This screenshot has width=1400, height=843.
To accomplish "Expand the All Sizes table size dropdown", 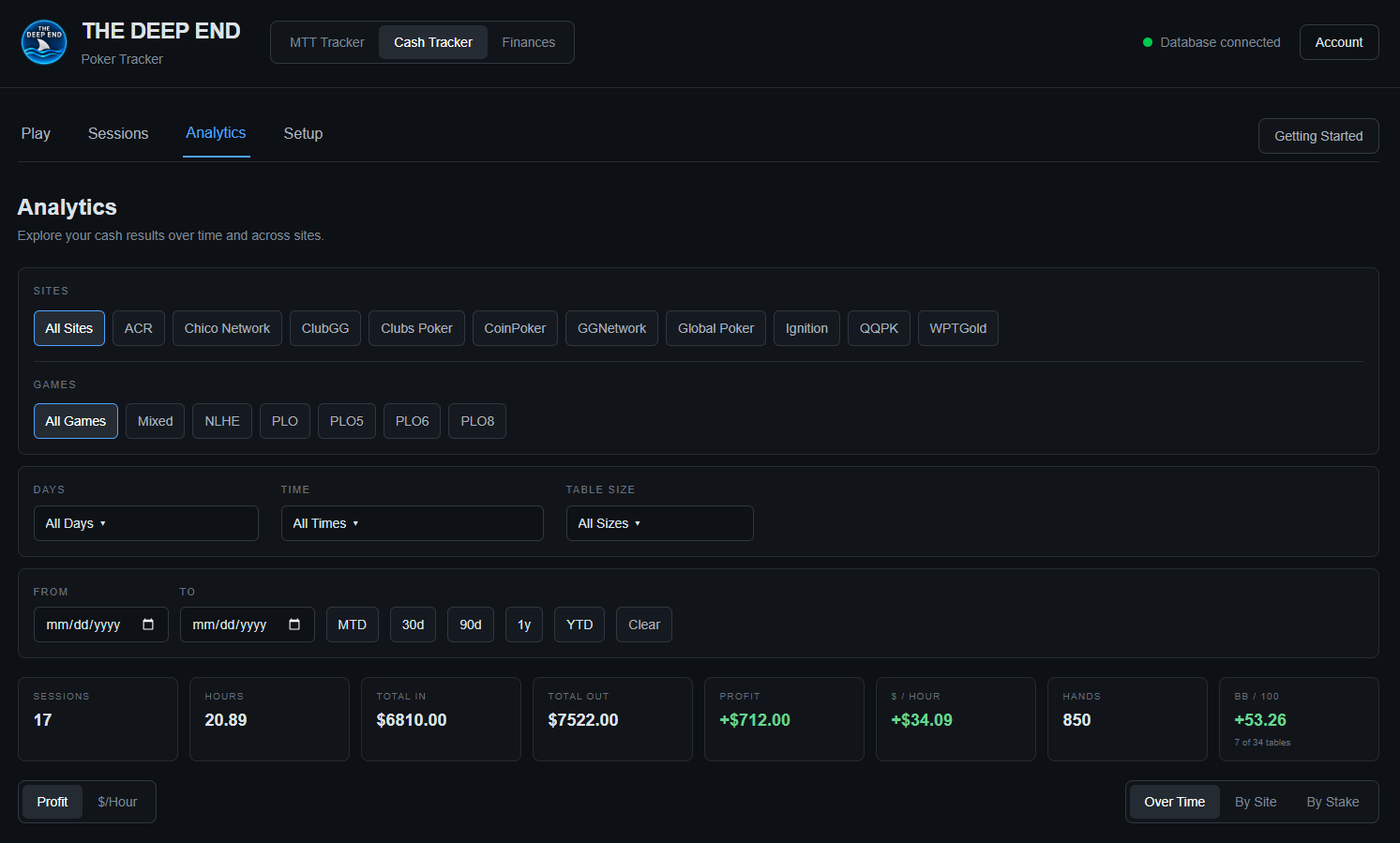I will 660,523.
